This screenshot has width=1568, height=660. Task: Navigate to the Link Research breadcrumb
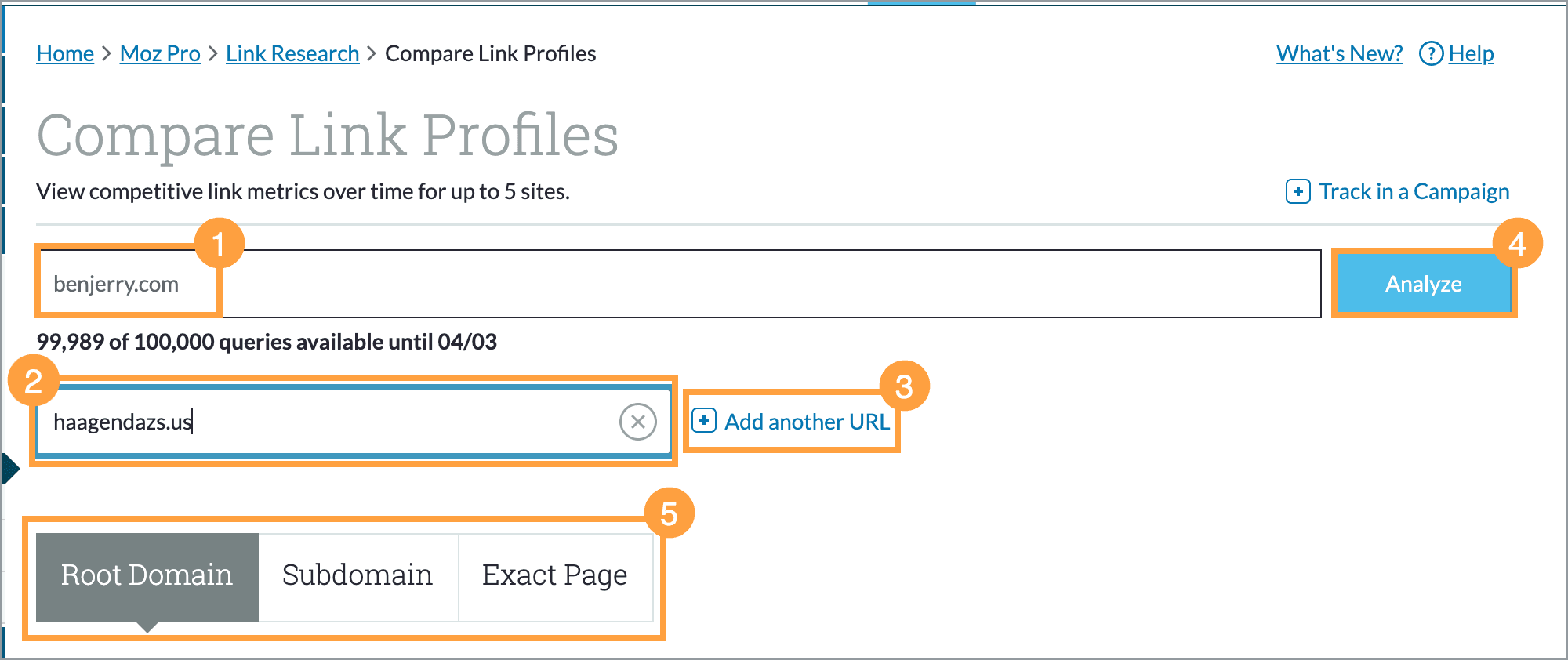coord(292,53)
